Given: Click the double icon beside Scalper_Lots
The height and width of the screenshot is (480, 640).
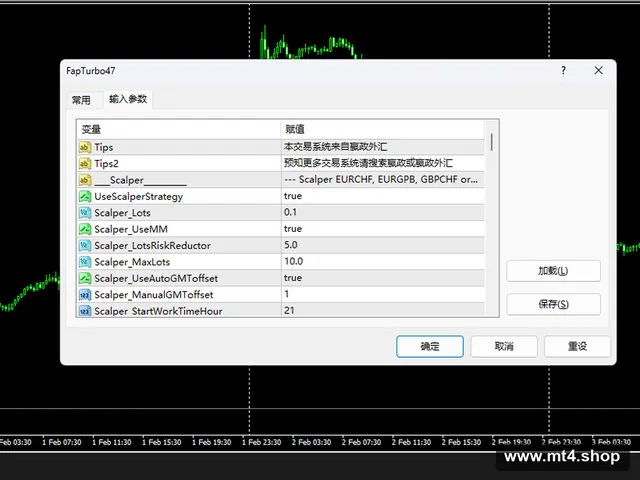Looking at the screenshot, I should click(x=84, y=213).
